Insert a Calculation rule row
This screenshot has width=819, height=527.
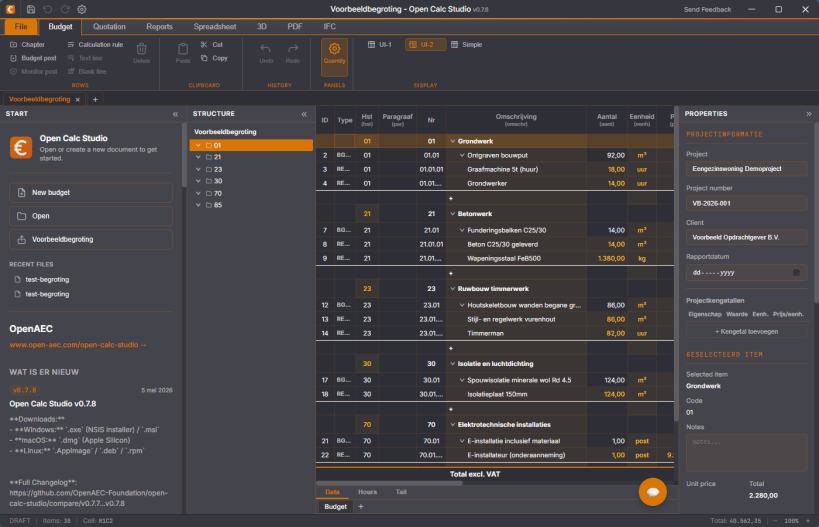95,44
